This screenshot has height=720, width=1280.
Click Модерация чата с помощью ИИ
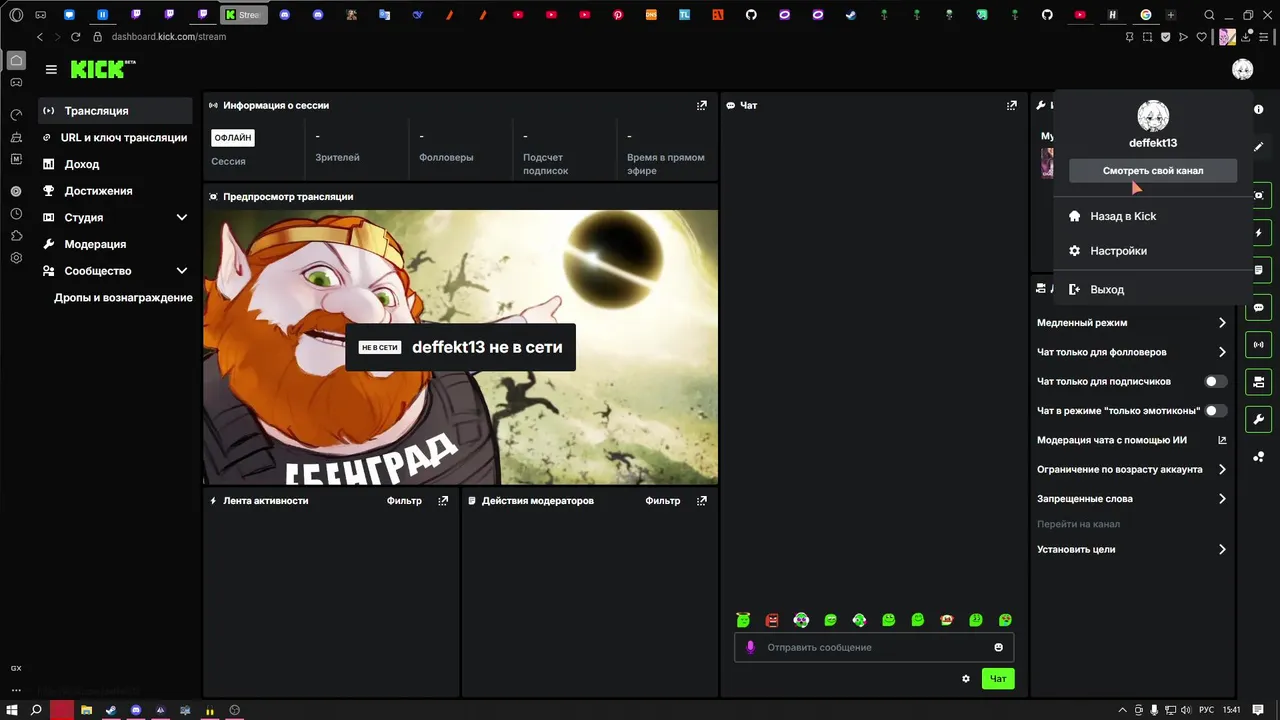[1112, 440]
